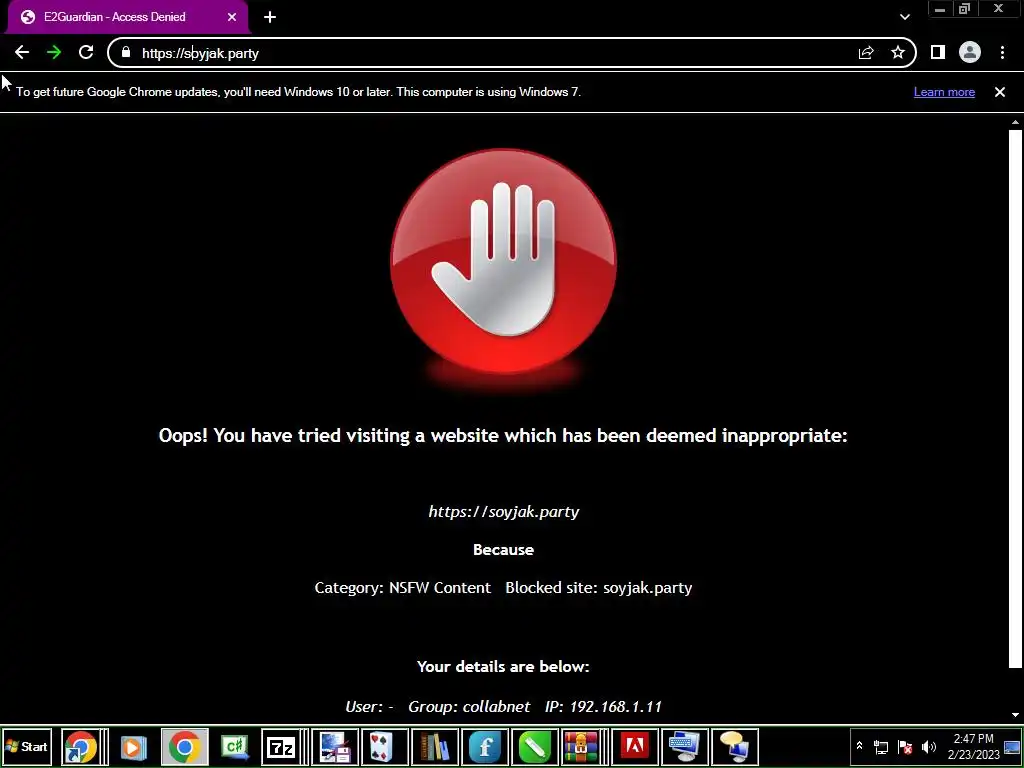Image resolution: width=1024 pixels, height=768 pixels.
Task: Open the books library application
Action: (434, 746)
